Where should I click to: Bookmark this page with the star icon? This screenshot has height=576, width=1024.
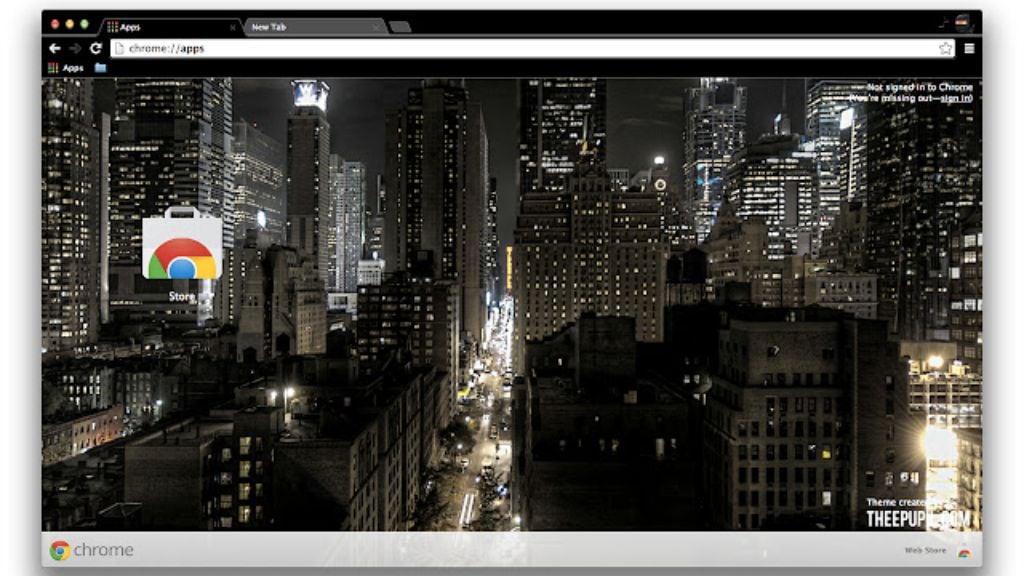(x=945, y=48)
